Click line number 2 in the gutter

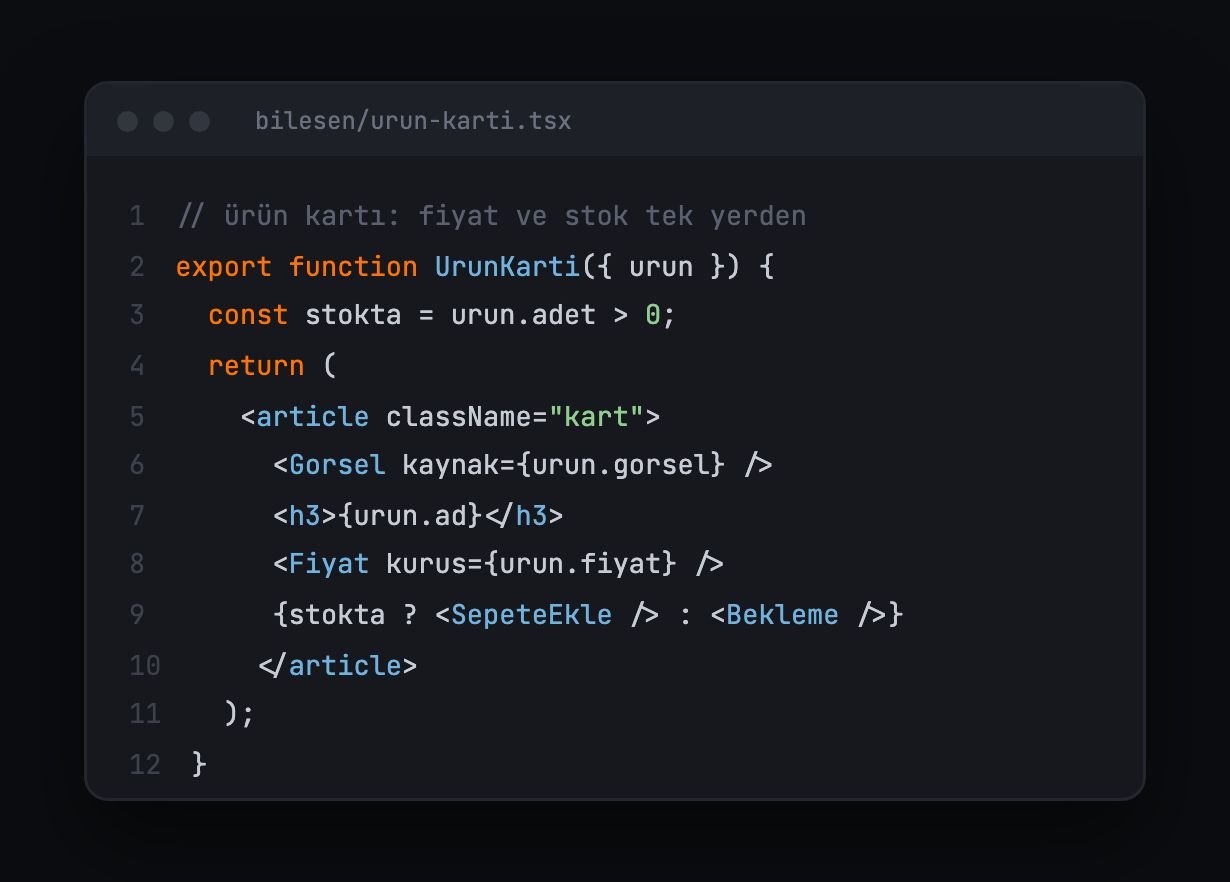click(137, 267)
